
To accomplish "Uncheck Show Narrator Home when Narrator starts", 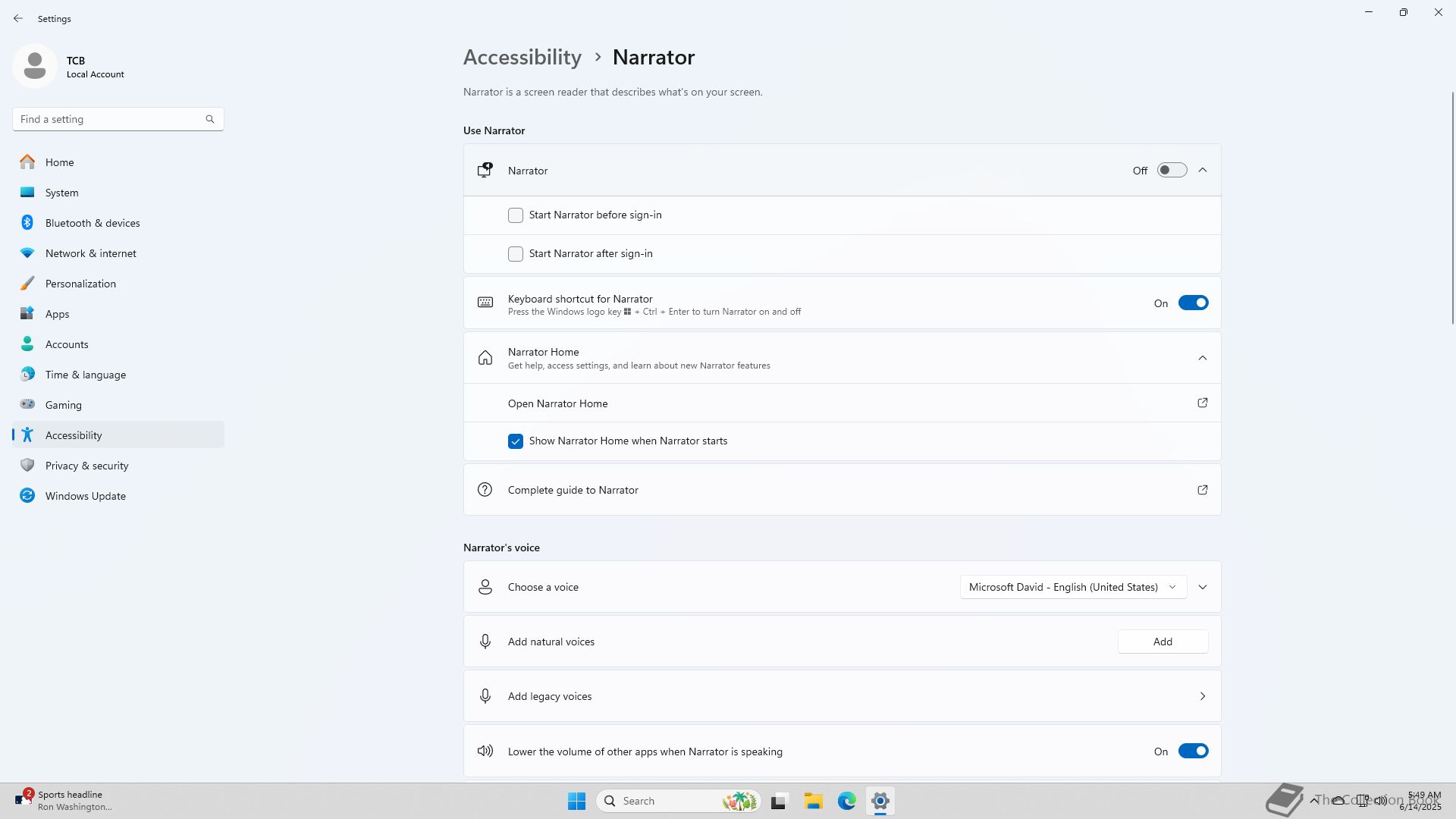I will tap(516, 441).
